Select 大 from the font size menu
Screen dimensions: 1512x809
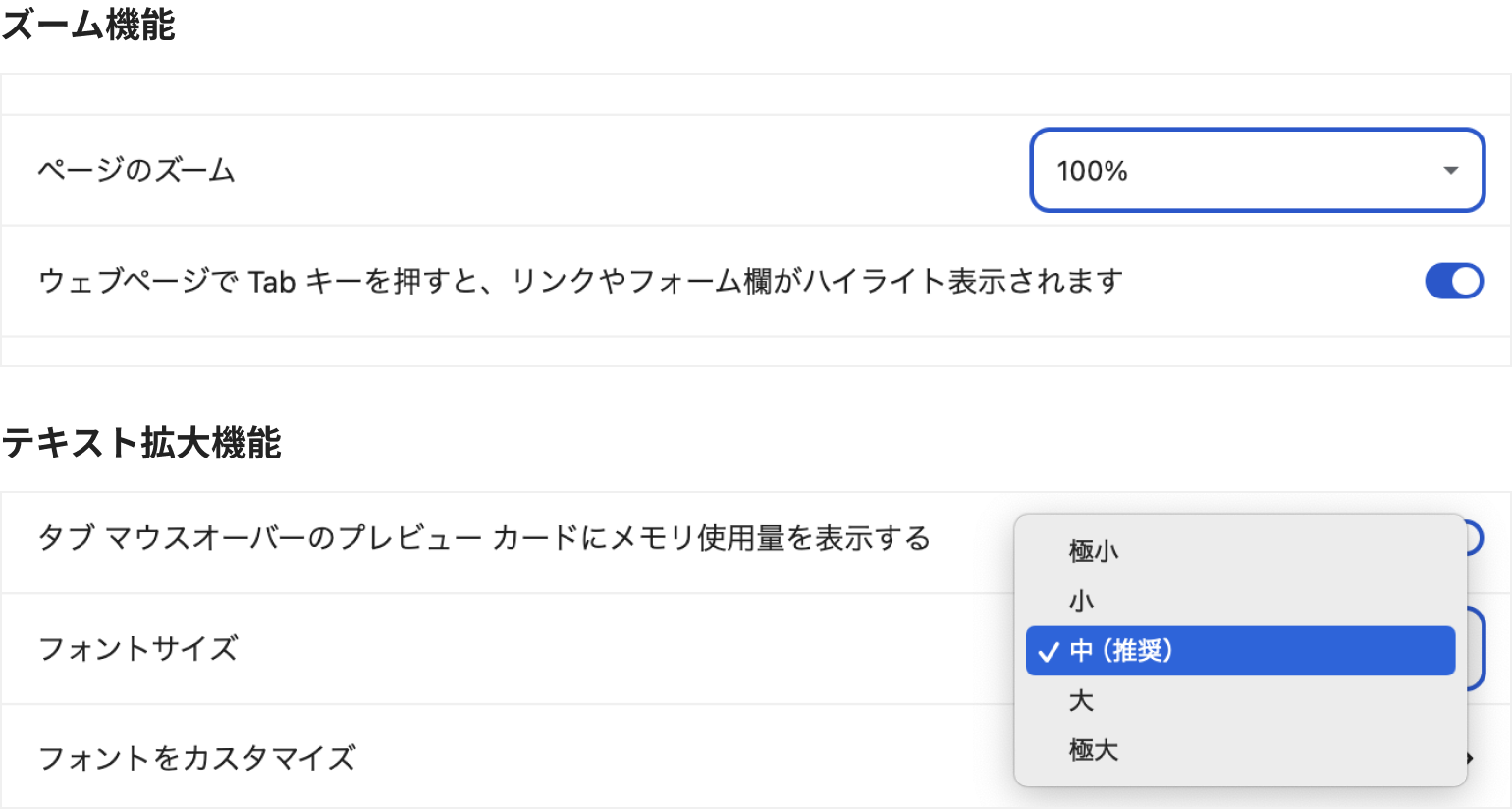[1081, 701]
